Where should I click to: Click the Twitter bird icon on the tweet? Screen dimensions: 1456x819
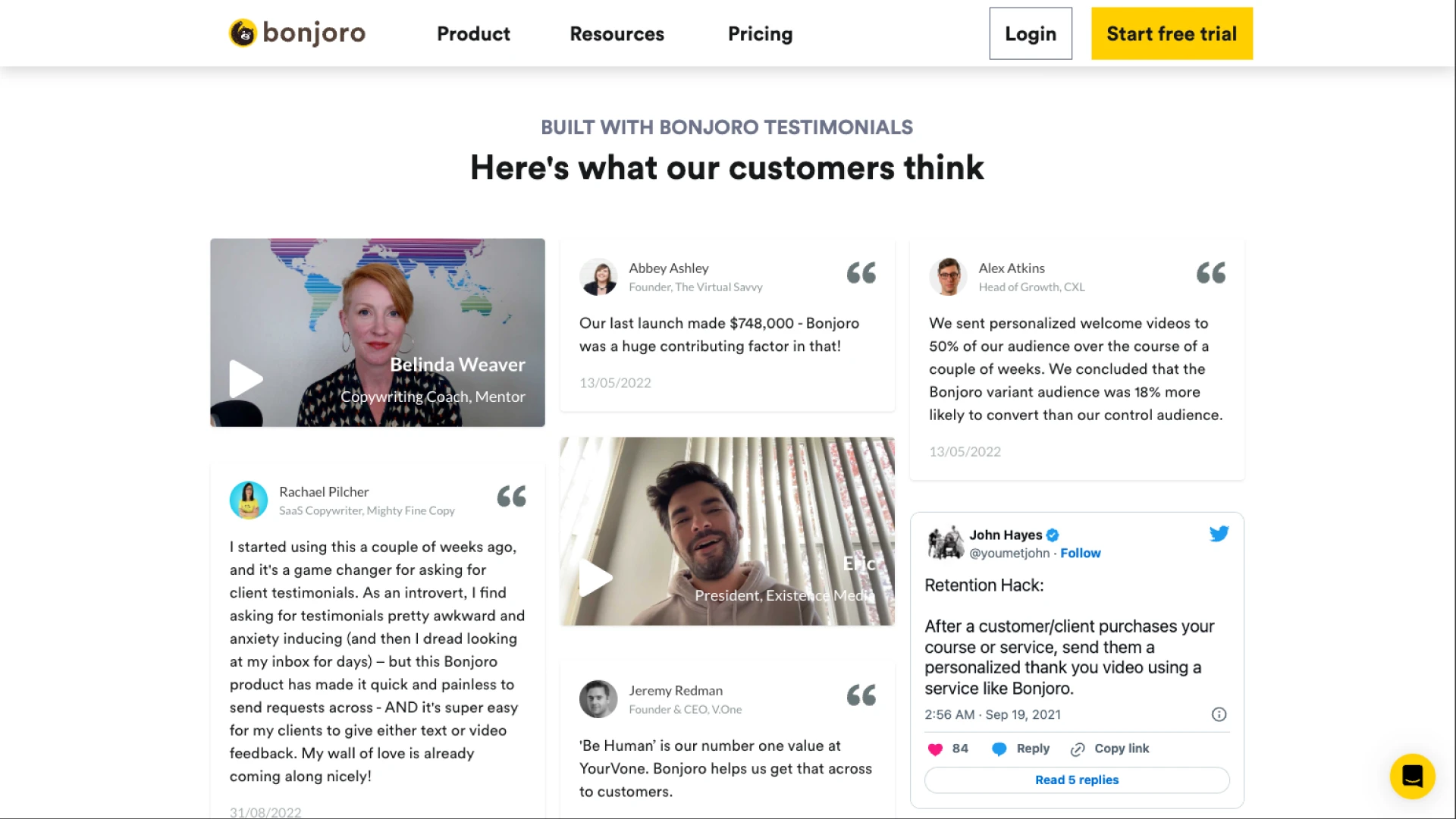pyautogui.click(x=1219, y=534)
